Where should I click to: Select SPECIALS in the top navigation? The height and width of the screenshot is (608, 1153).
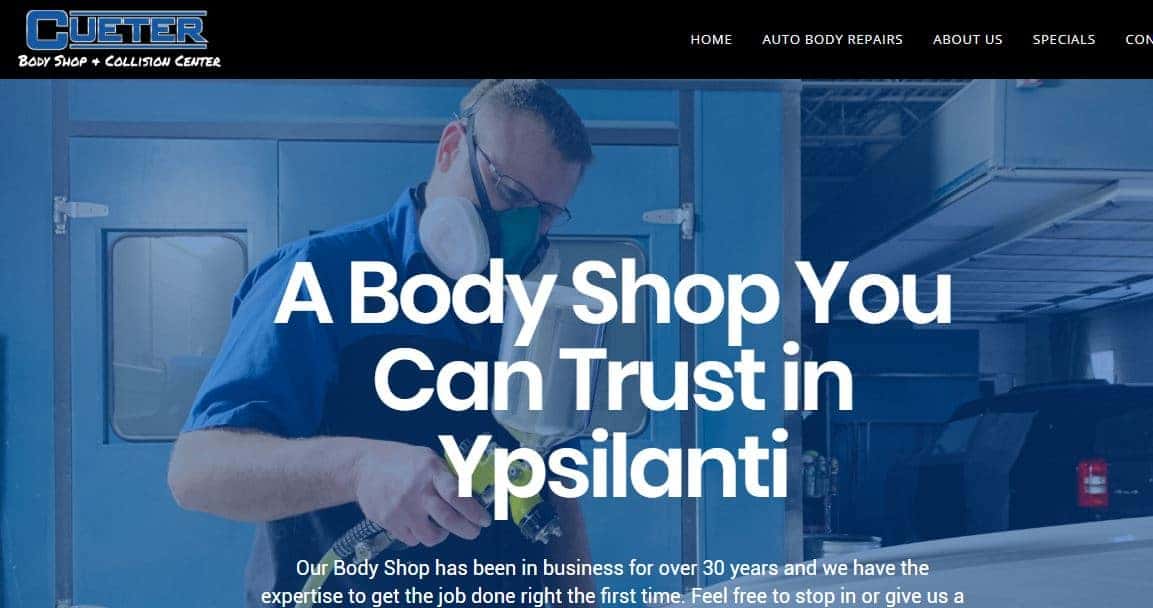coord(1063,40)
